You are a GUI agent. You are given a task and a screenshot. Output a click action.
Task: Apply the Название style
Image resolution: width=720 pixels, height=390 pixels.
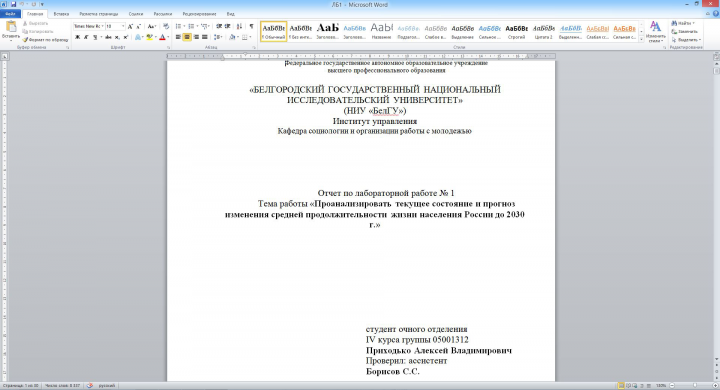(382, 31)
